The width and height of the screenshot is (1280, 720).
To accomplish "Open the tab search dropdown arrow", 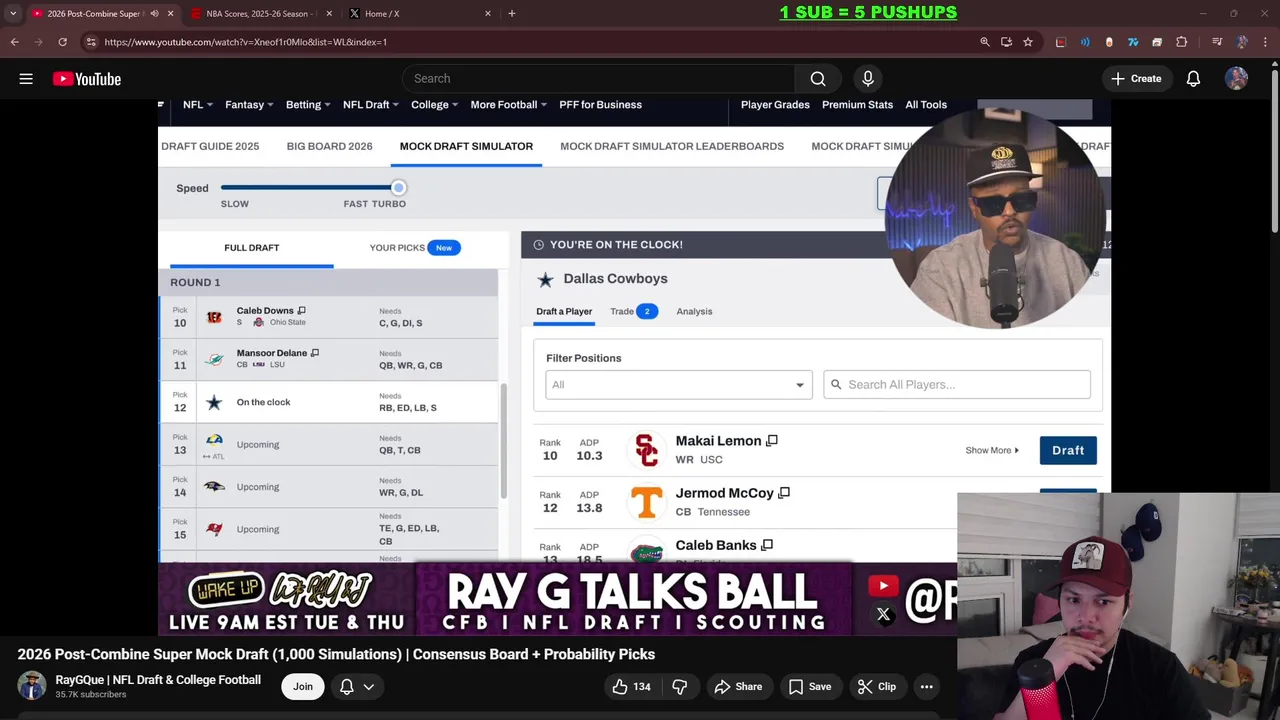I will coord(13,14).
